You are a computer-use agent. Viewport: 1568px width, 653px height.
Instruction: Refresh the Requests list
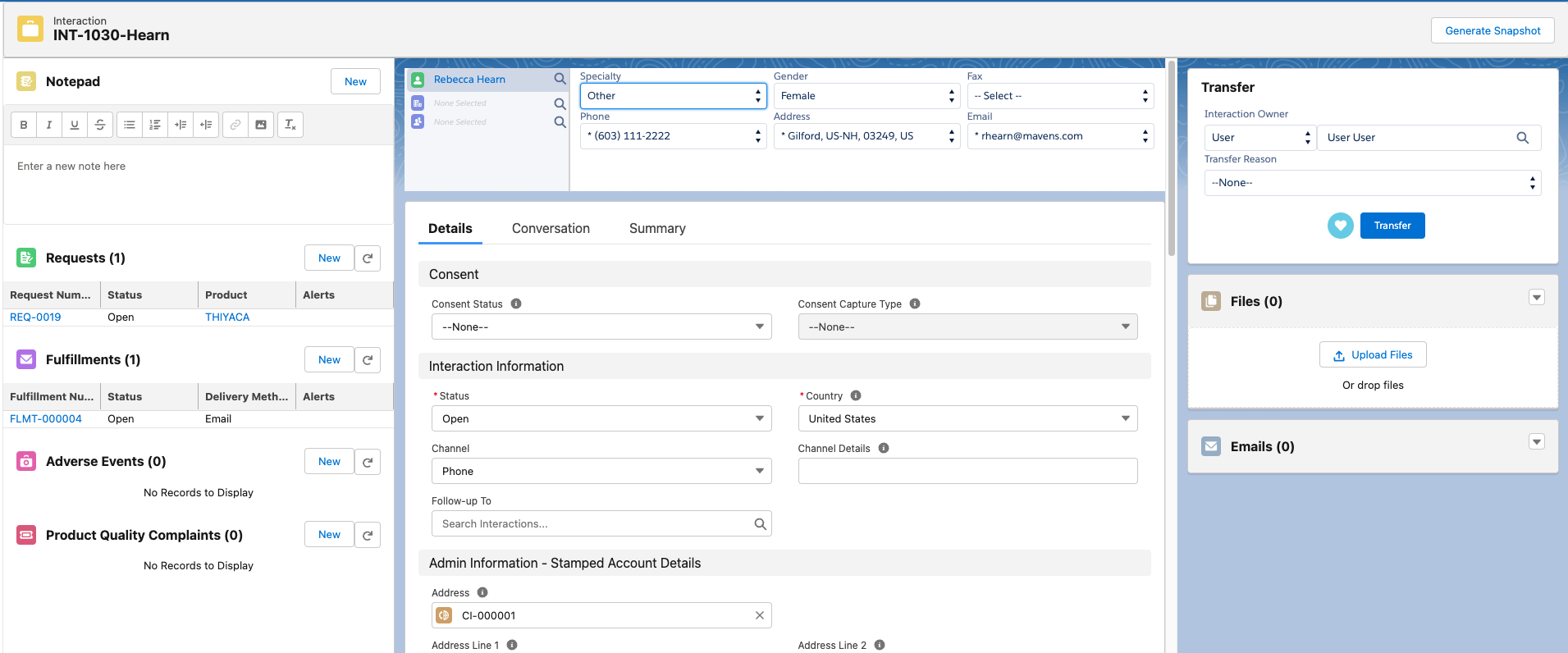(368, 258)
